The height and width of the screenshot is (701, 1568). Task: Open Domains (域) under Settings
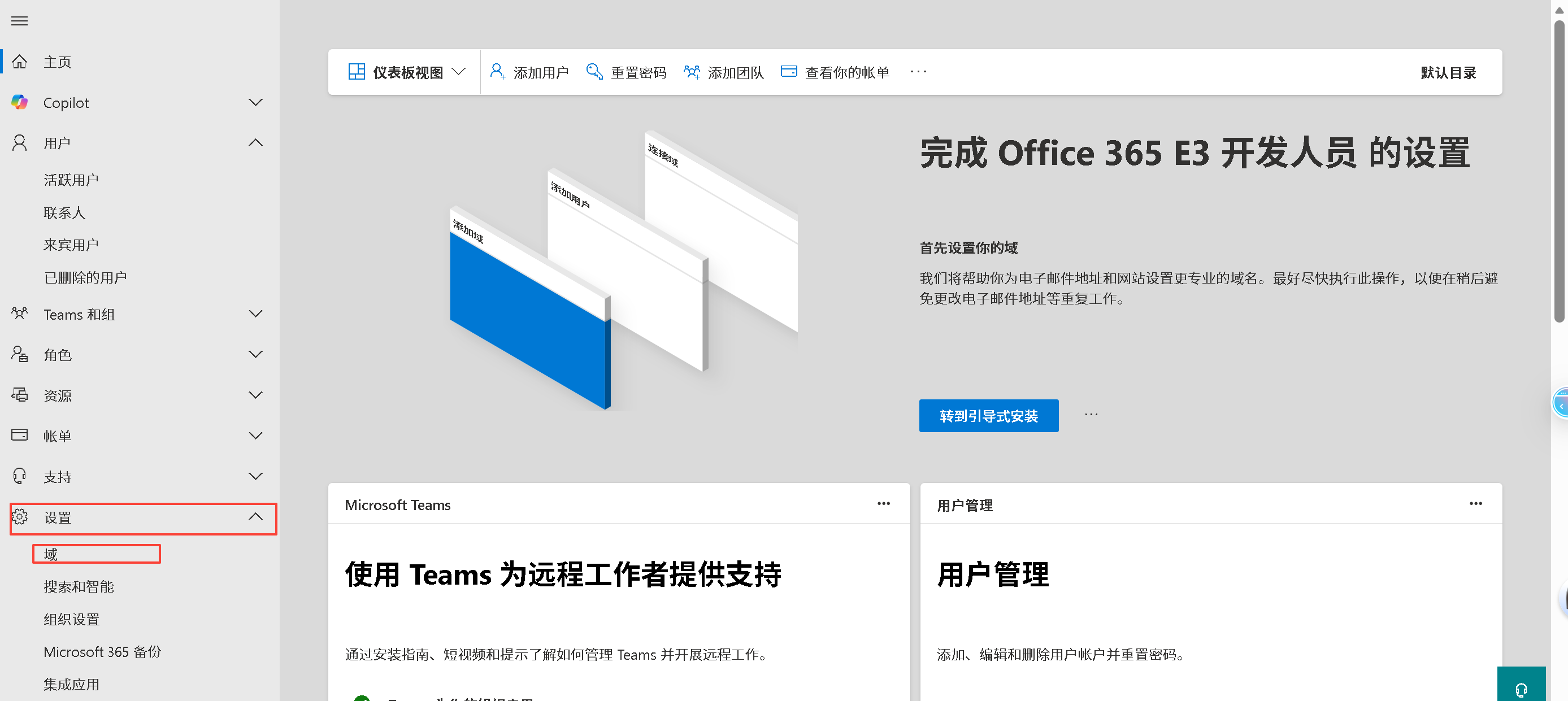[51, 554]
